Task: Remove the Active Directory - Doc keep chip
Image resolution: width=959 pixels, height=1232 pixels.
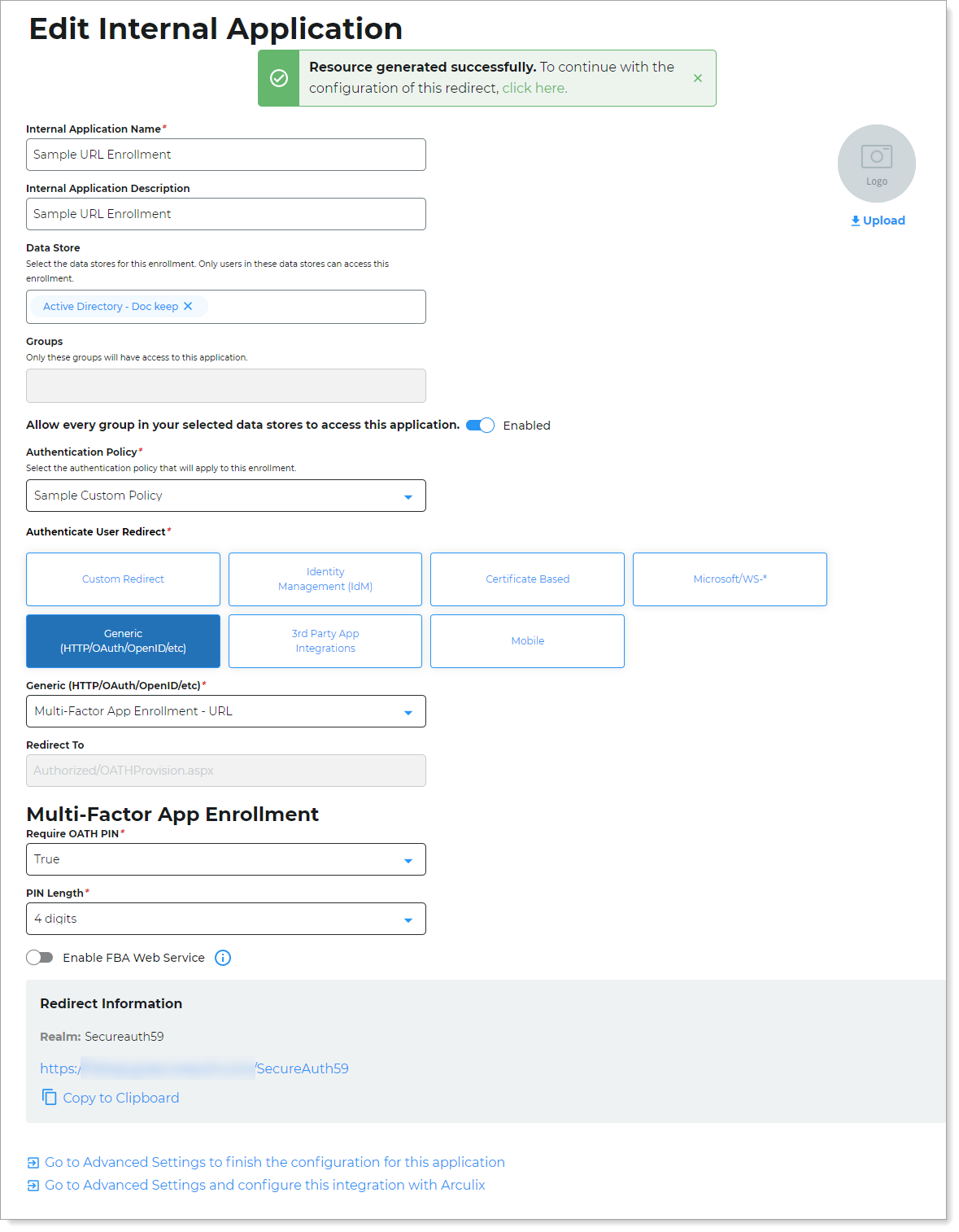Action: pyautogui.click(x=188, y=306)
